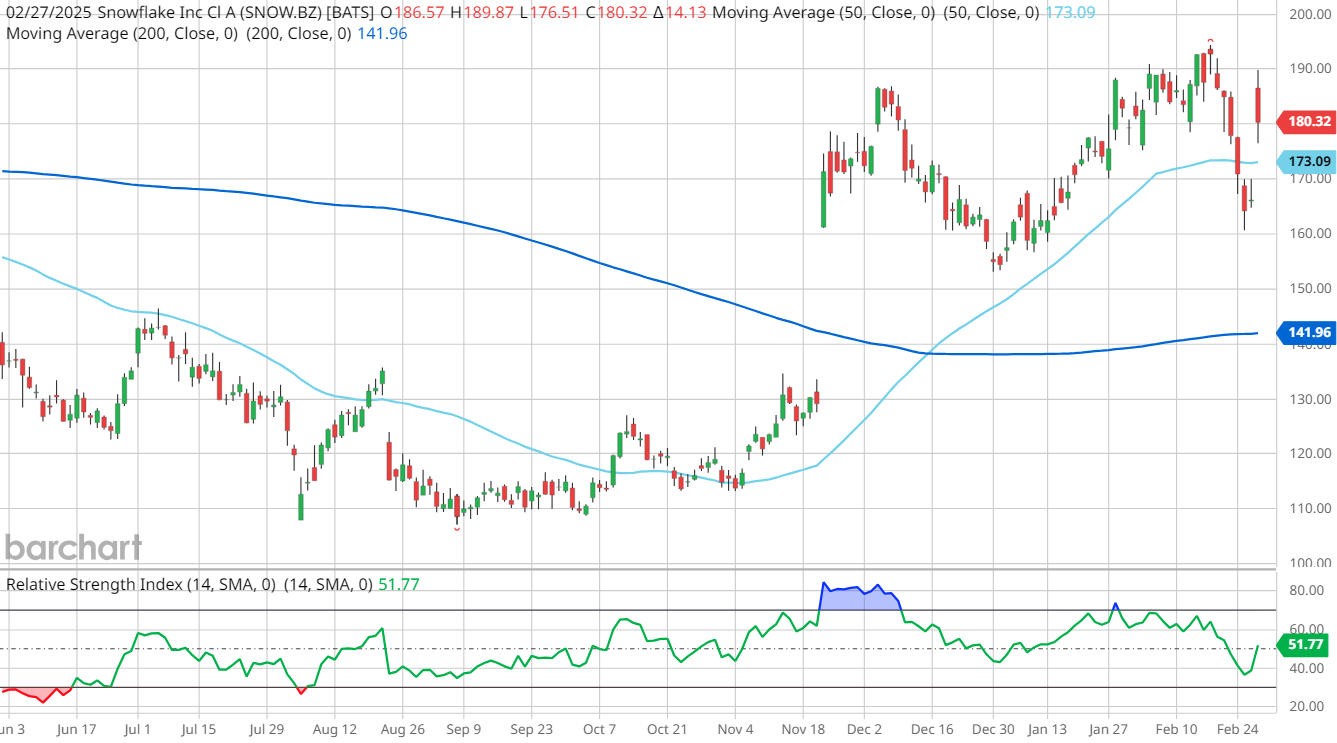Click the red "180.32" last-price tag on the price axis
1337x743 pixels.
click(x=1307, y=122)
